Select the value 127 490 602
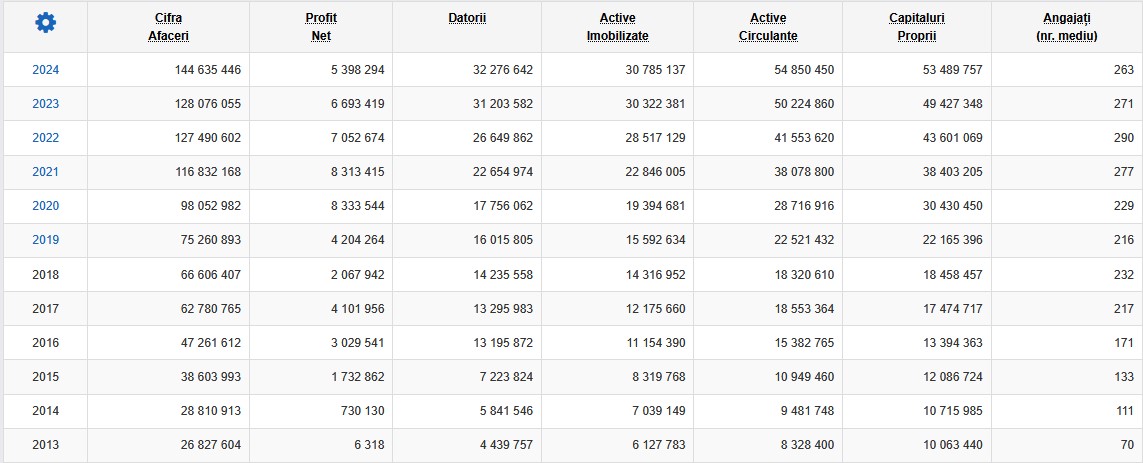Image resolution: width=1143 pixels, height=463 pixels. pos(208,138)
